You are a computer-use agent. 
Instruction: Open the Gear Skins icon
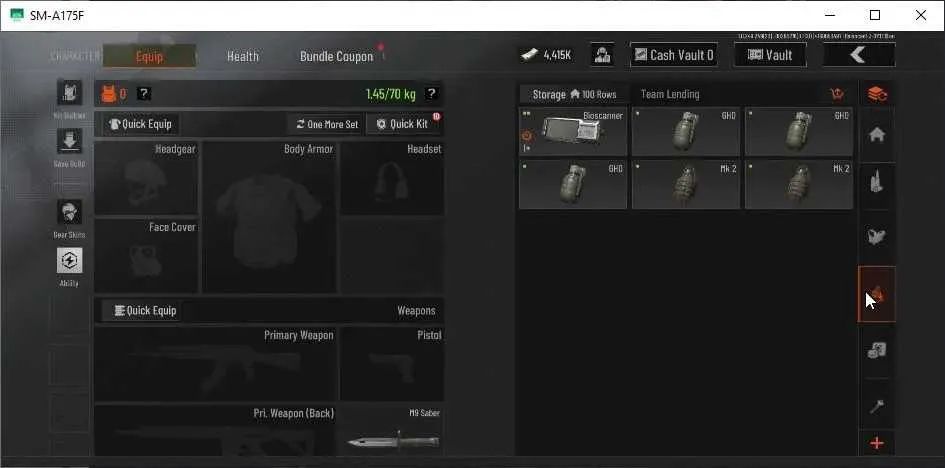coord(69,212)
